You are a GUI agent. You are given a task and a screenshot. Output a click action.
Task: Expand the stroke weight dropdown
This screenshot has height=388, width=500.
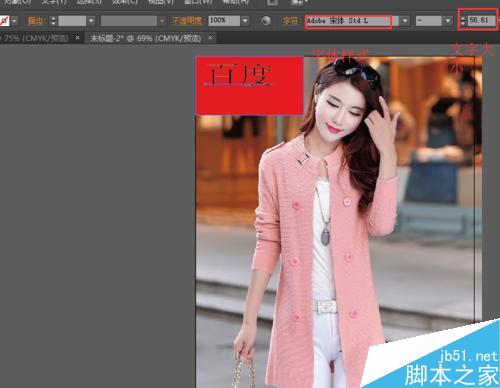tap(91, 21)
